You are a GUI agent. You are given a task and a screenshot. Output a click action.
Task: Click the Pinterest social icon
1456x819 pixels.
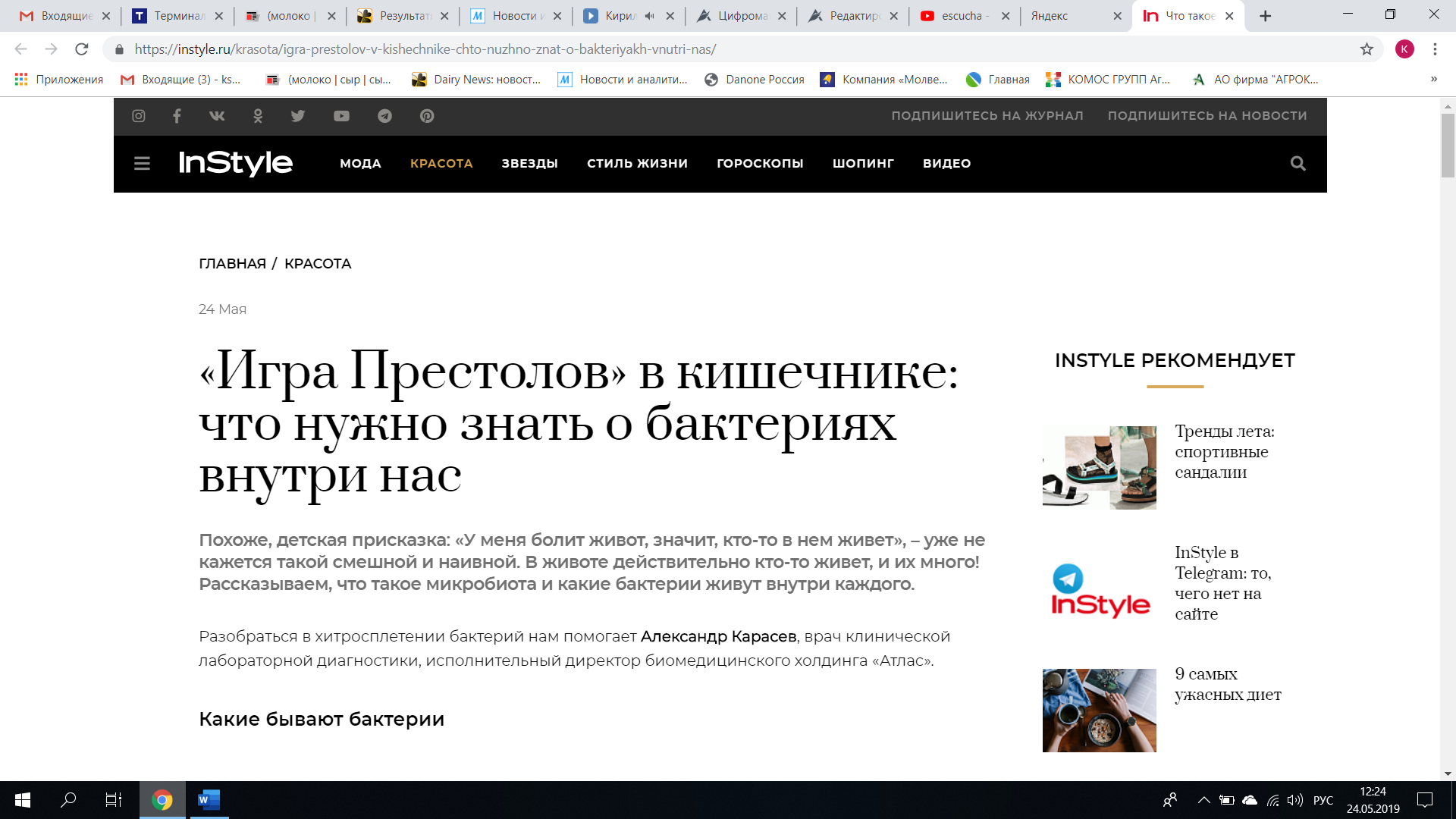[x=427, y=116]
